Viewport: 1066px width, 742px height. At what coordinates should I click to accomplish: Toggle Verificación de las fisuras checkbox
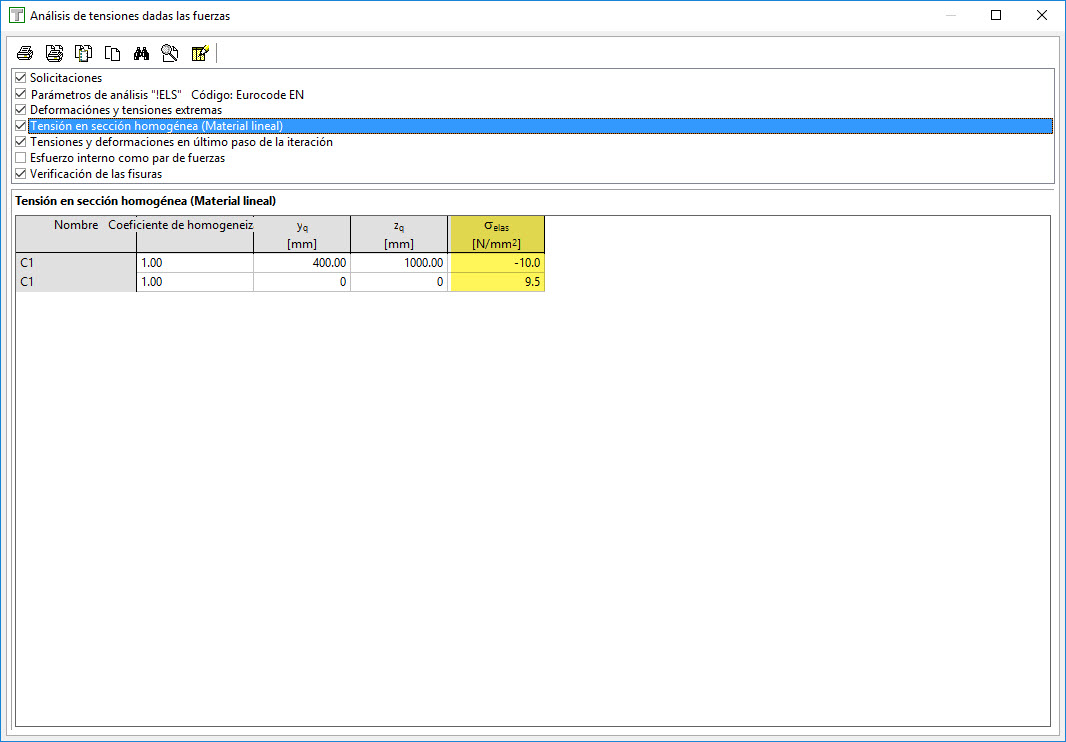click(x=21, y=174)
